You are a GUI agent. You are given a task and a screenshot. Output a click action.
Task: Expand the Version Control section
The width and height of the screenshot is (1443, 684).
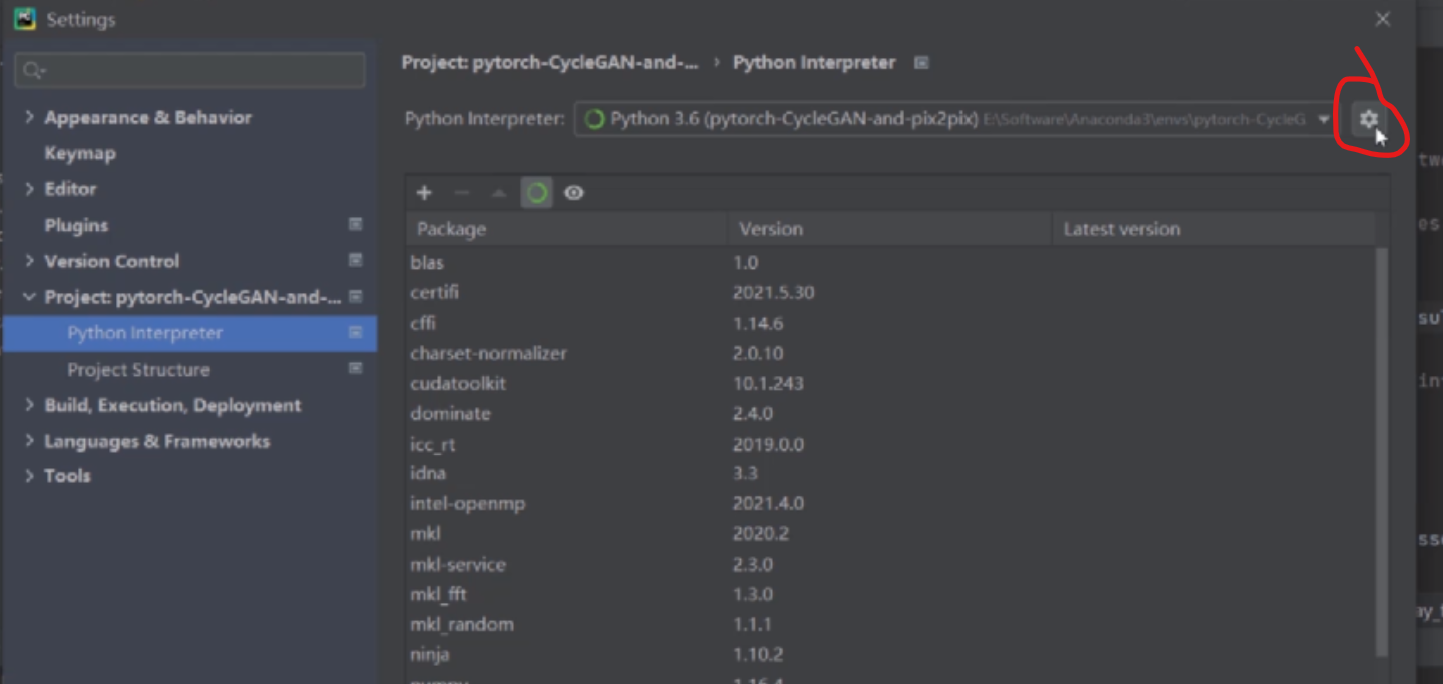29,261
